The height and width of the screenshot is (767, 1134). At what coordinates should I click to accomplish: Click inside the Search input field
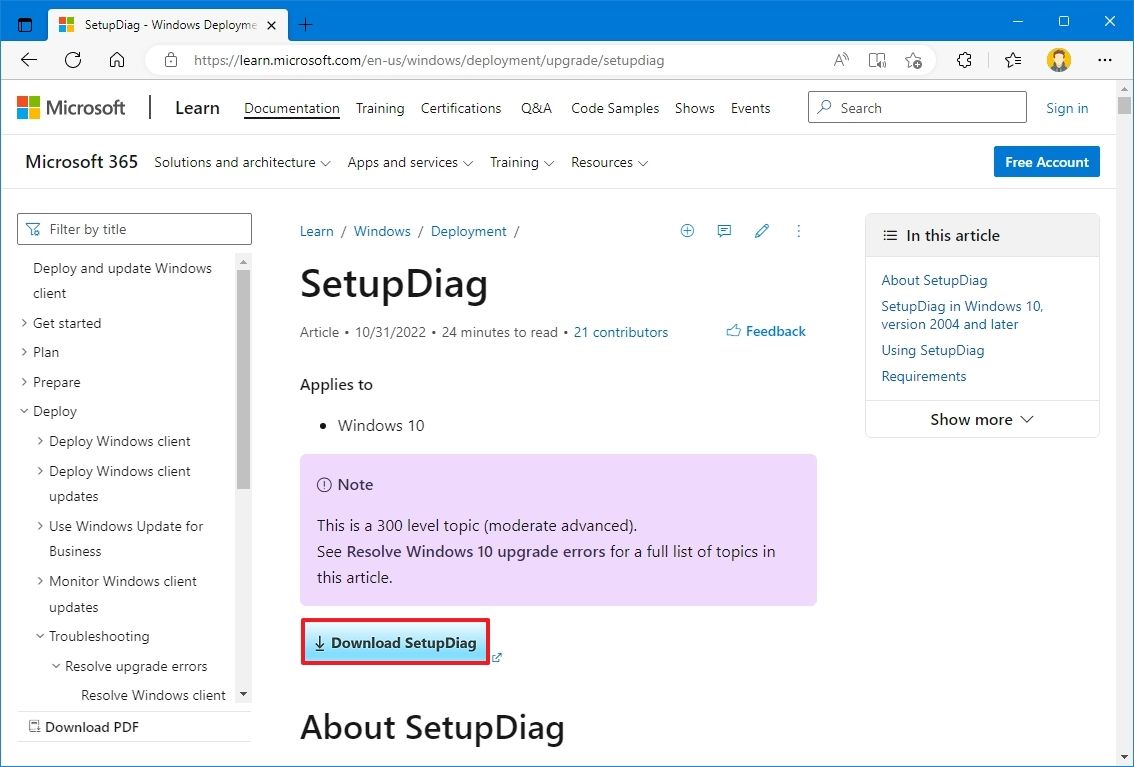coord(915,107)
